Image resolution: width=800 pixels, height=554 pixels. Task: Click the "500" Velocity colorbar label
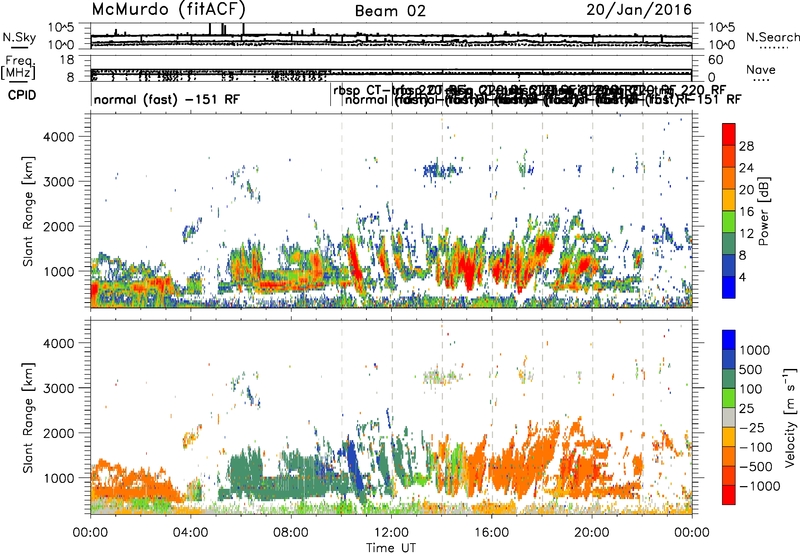click(751, 369)
